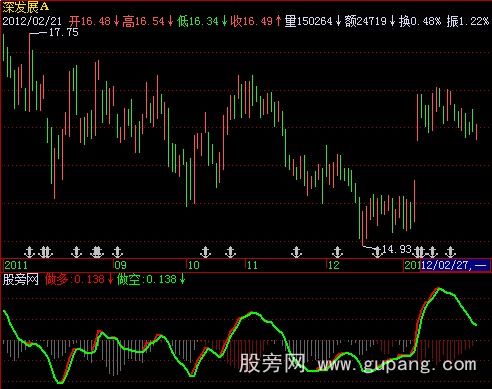The width and height of the screenshot is (492, 389).
Task: Click the stock name 深发展A
Action: click(26, 7)
